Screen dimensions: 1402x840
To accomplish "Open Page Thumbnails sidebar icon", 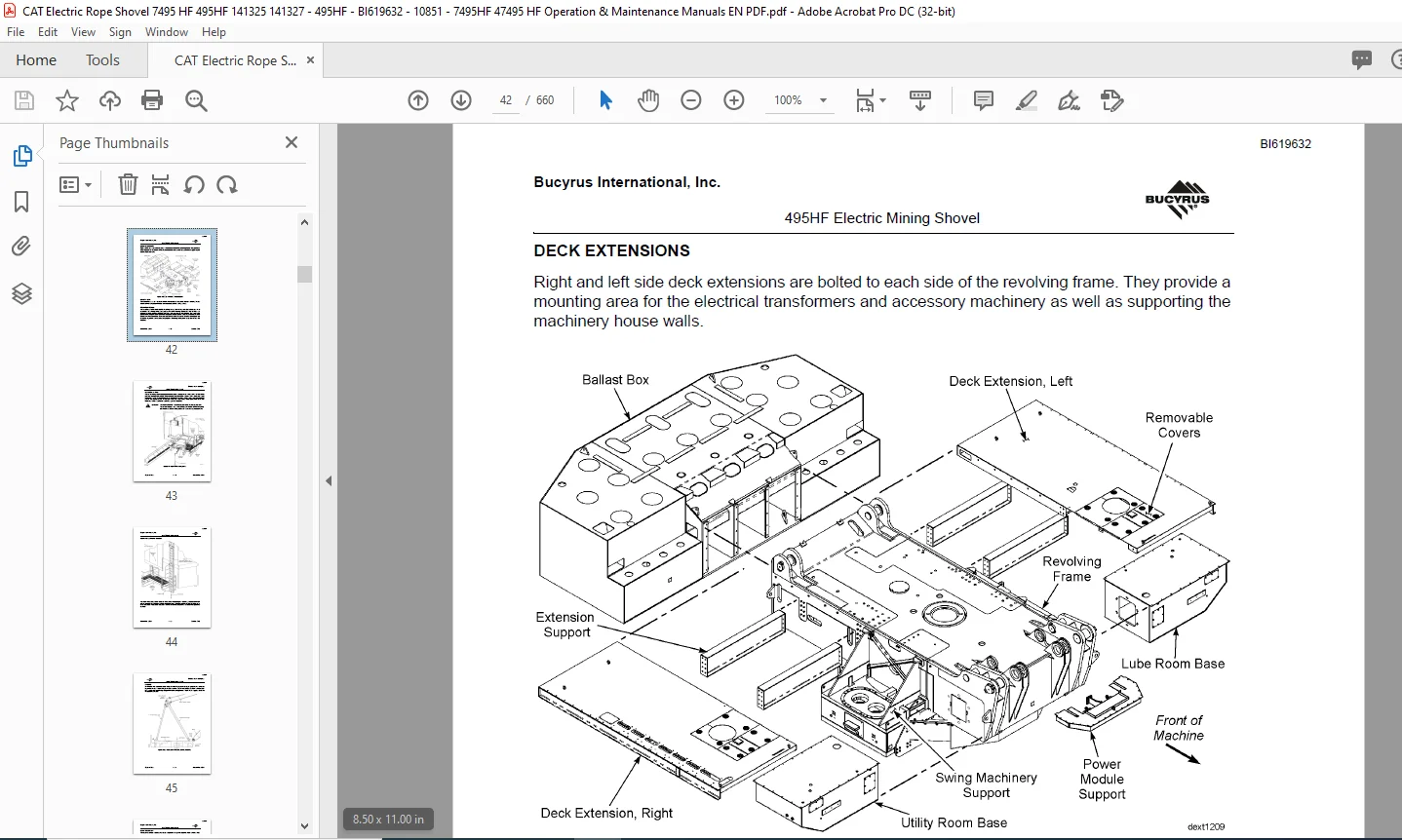I will point(21,156).
